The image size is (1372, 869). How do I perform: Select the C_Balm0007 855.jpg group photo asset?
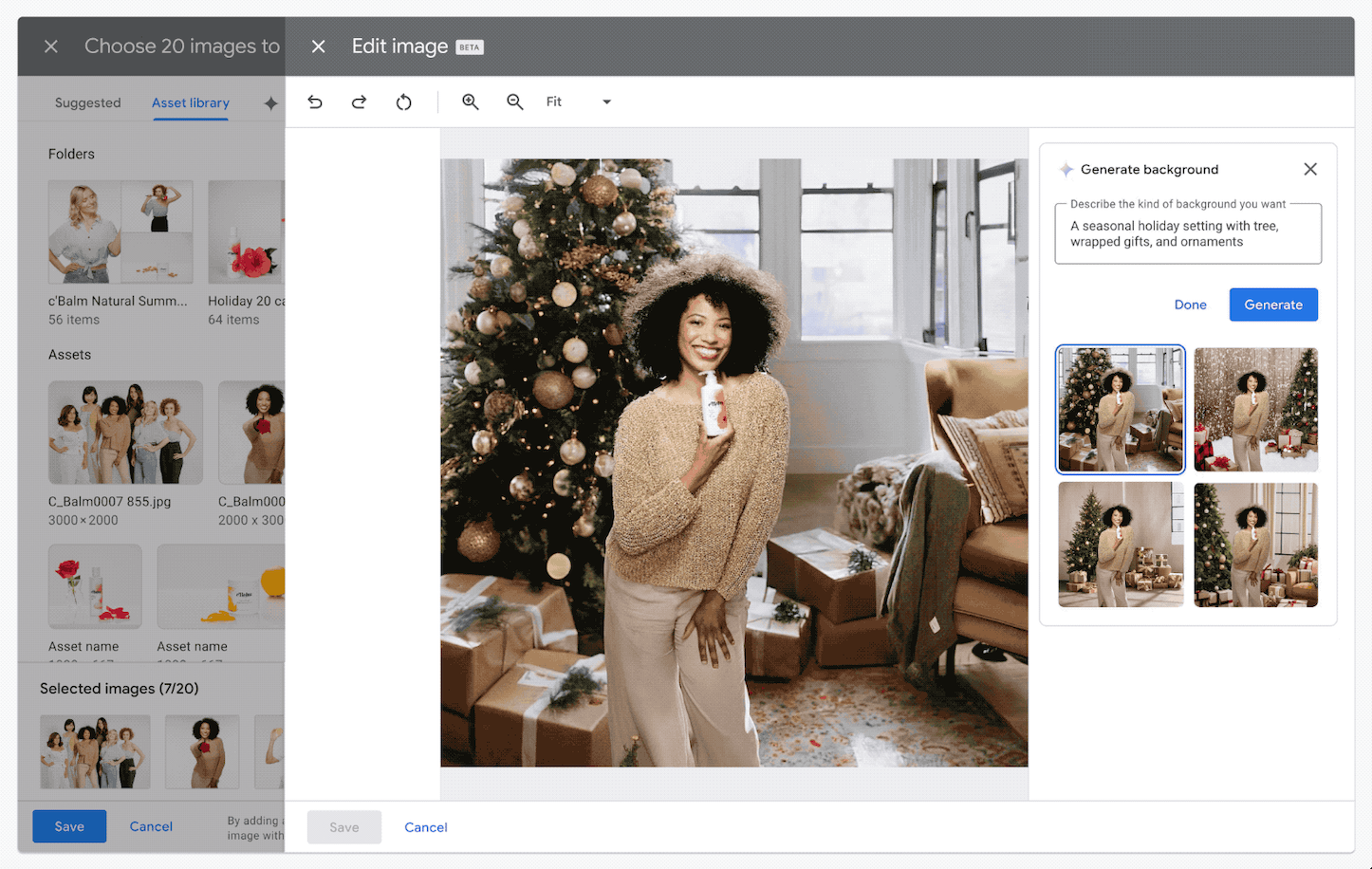pyautogui.click(x=125, y=433)
